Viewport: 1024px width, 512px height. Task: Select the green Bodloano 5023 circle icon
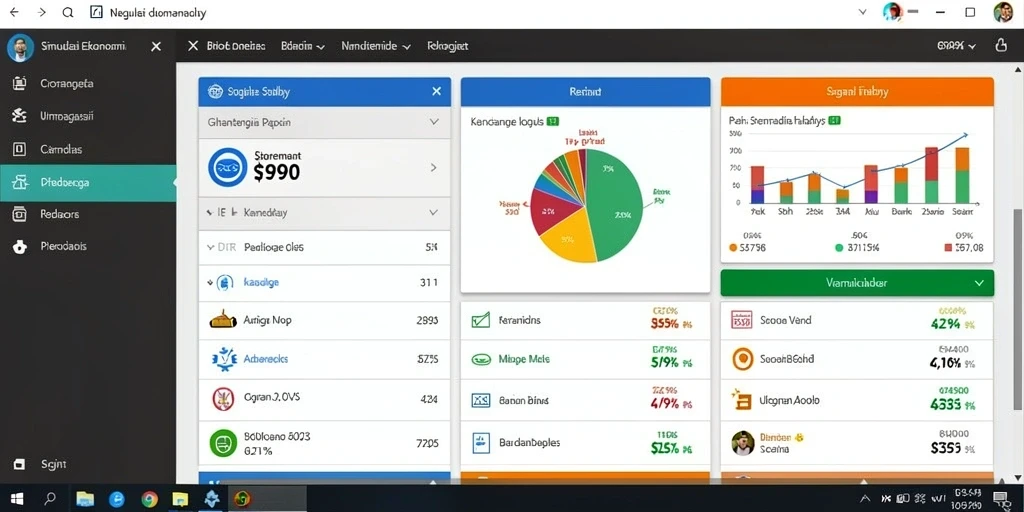coord(223,443)
